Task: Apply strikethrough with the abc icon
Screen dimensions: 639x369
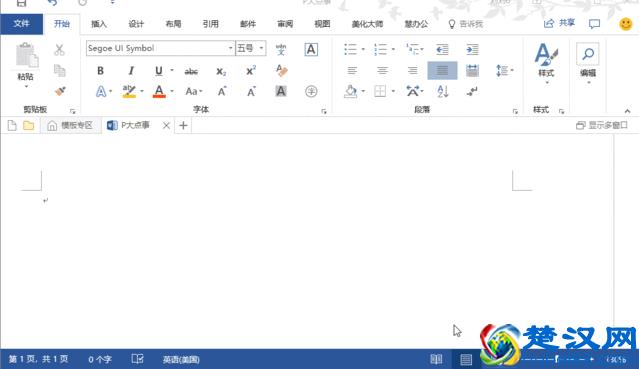Action: [x=191, y=71]
